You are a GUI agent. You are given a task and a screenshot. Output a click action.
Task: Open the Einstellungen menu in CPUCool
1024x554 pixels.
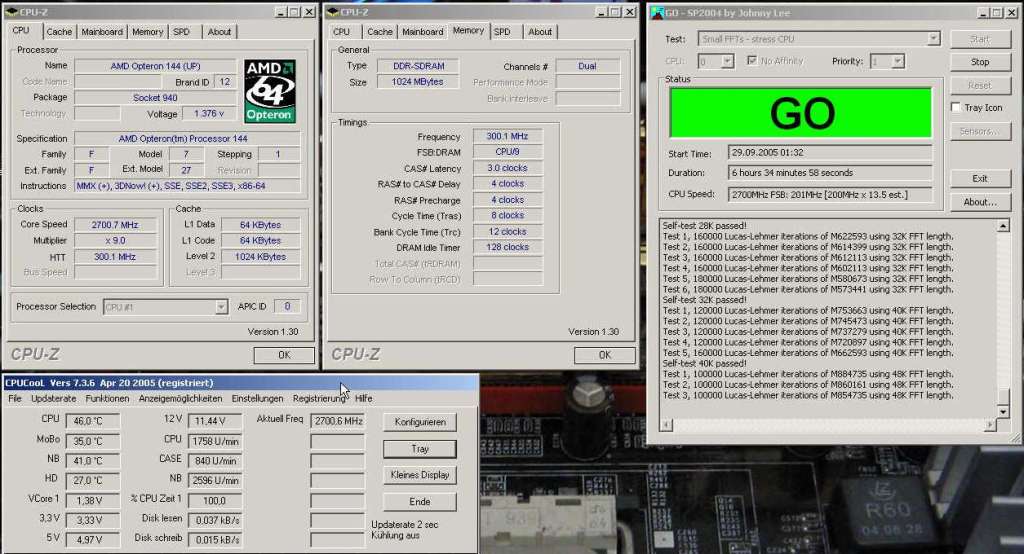pyautogui.click(x=257, y=399)
